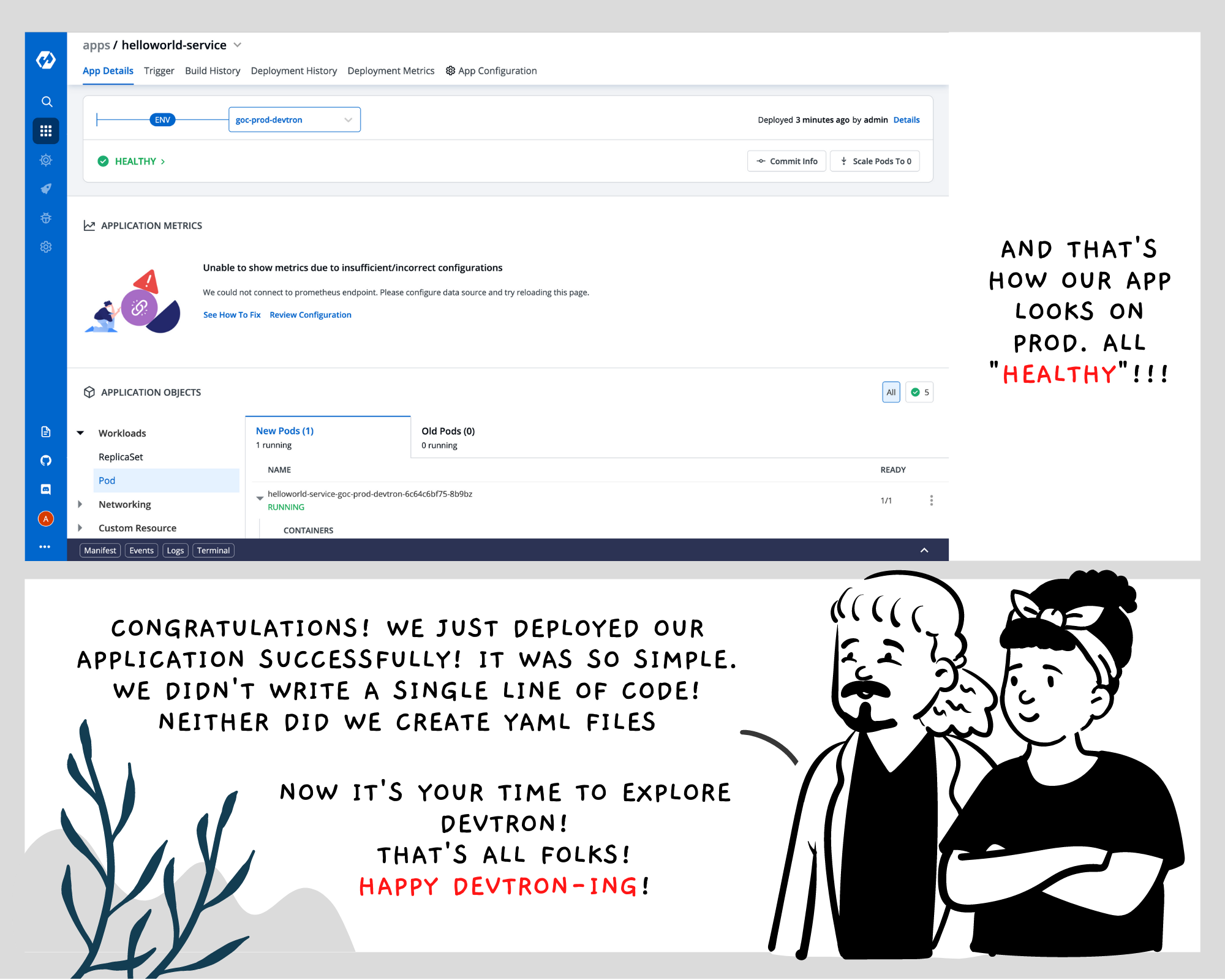This screenshot has height=980, width=1225.
Task: Open the Old Pods tab
Action: pos(448,437)
